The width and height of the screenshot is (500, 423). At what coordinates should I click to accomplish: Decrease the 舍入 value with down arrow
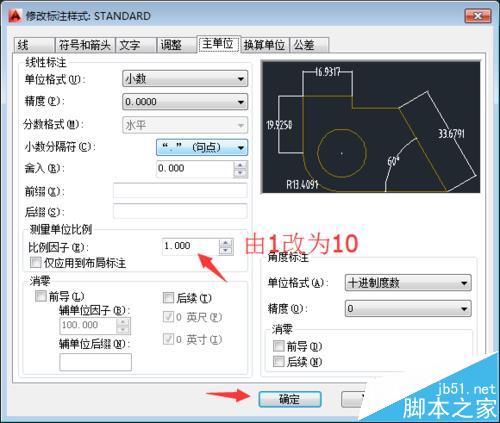click(x=240, y=173)
